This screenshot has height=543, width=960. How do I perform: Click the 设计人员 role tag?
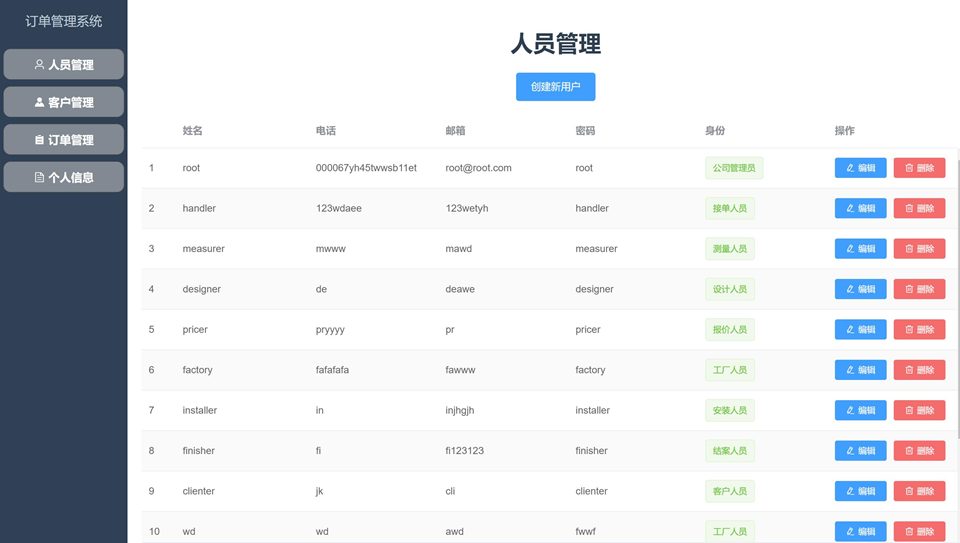[x=729, y=289]
